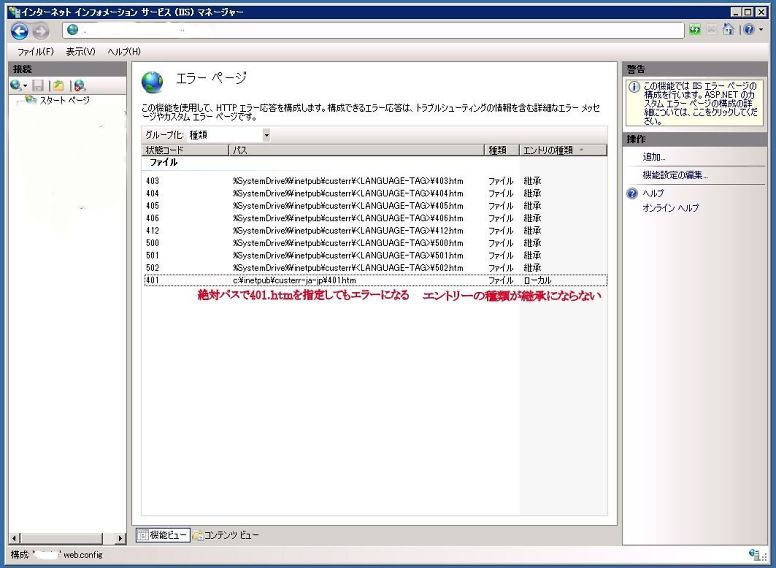Sort by エントリの種類 column header
Viewport: 776px width, 568px height.
pos(563,150)
